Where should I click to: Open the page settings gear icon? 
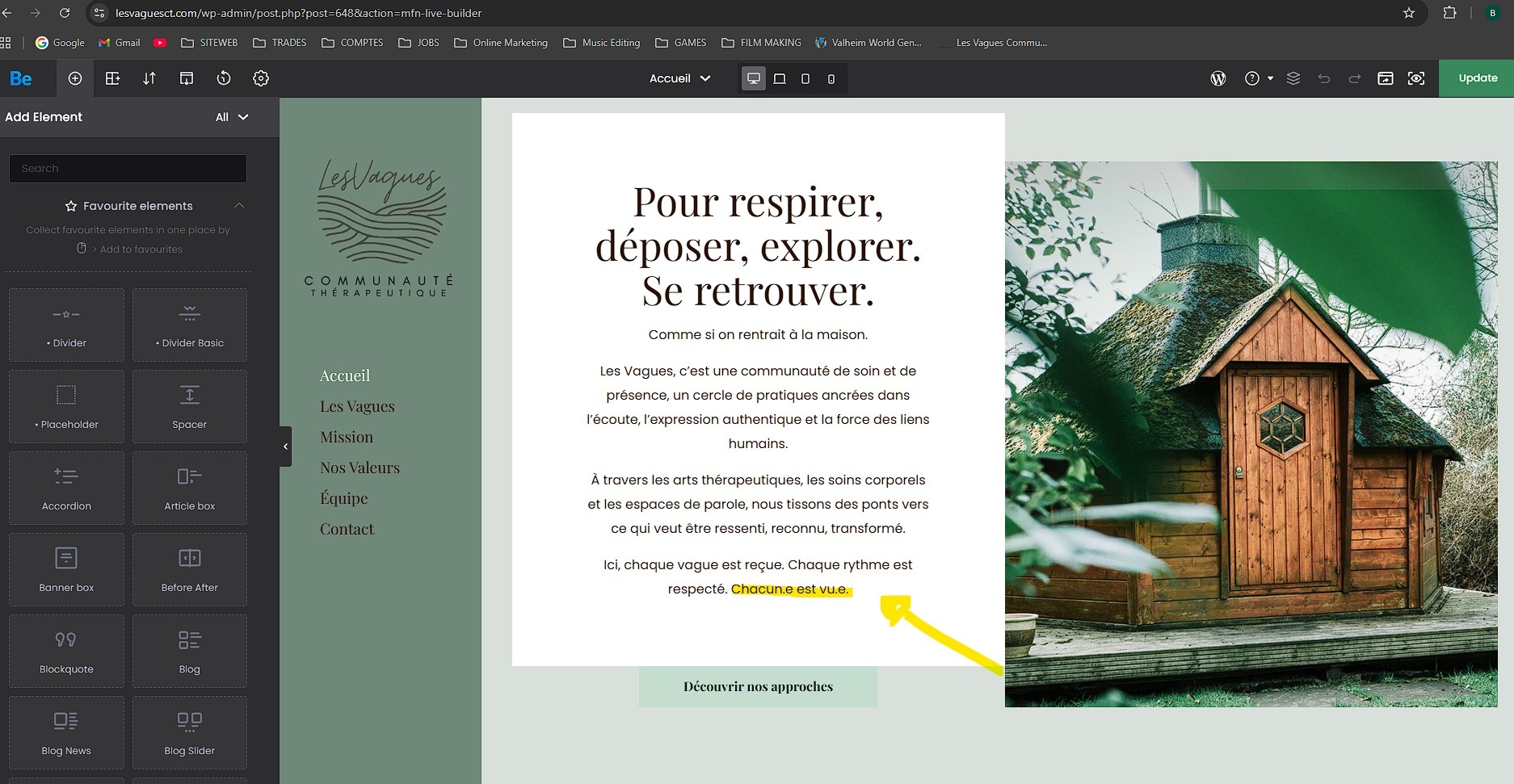coord(261,78)
